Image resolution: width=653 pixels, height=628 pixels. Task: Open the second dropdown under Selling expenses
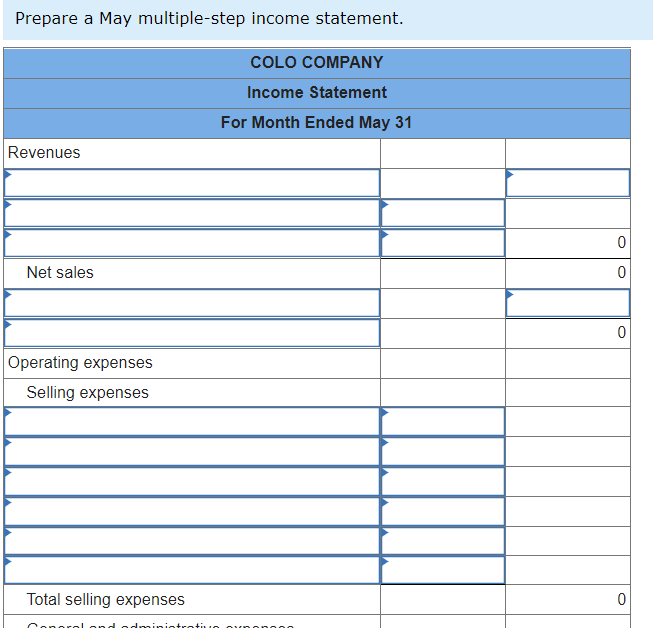pos(192,451)
